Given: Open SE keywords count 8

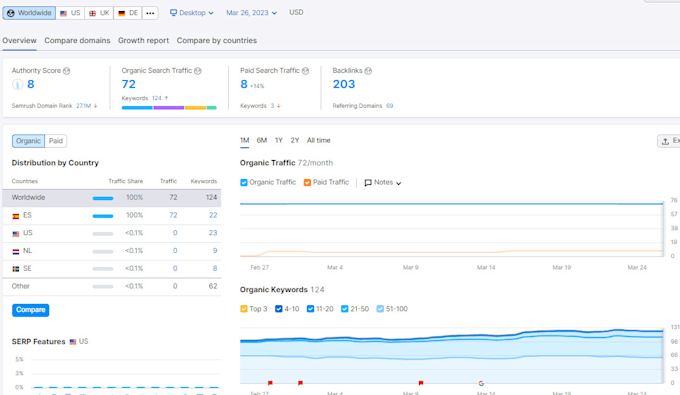Looking at the screenshot, I should tap(215, 269).
